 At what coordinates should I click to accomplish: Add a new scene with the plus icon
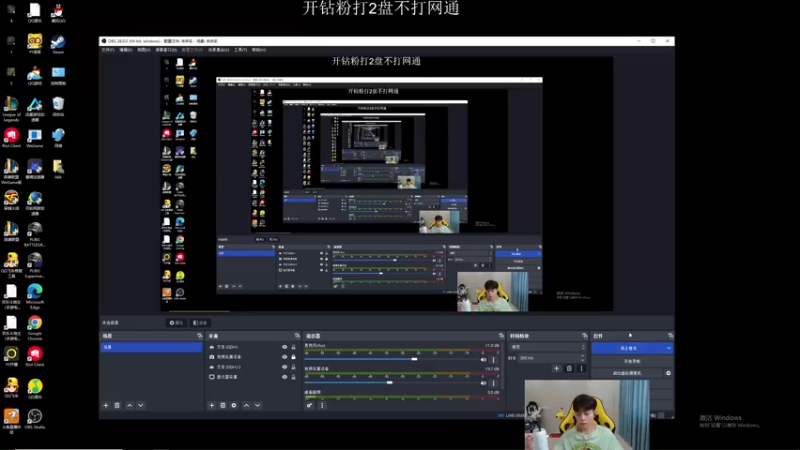click(106, 406)
